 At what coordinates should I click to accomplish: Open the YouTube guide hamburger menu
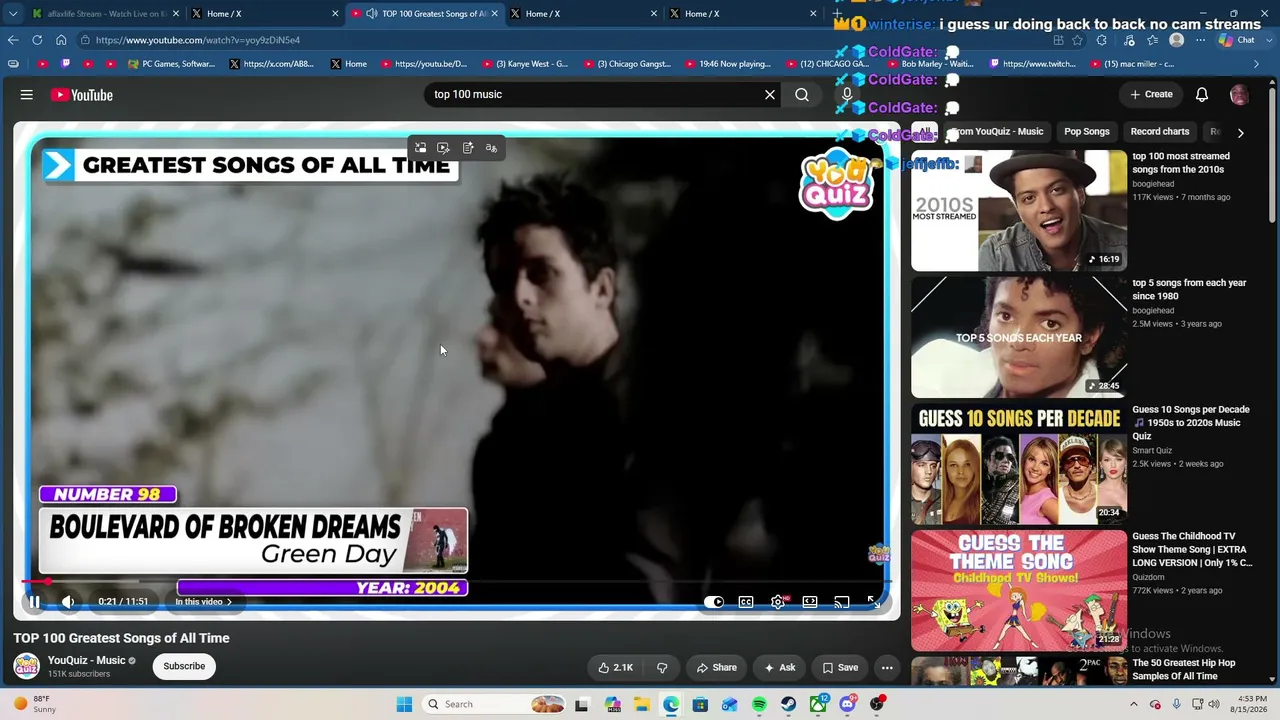click(x=27, y=95)
